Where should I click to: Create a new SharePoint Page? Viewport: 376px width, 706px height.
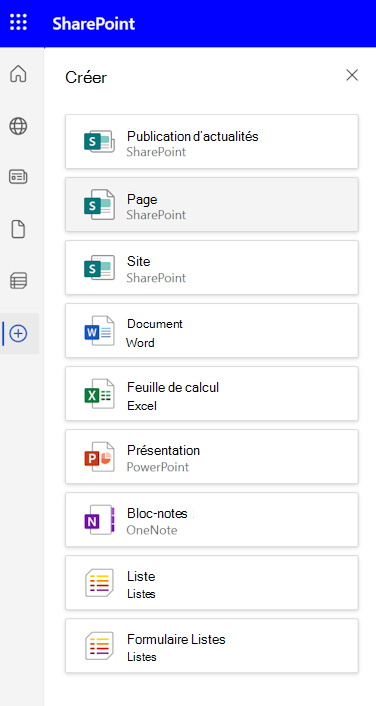coord(212,204)
